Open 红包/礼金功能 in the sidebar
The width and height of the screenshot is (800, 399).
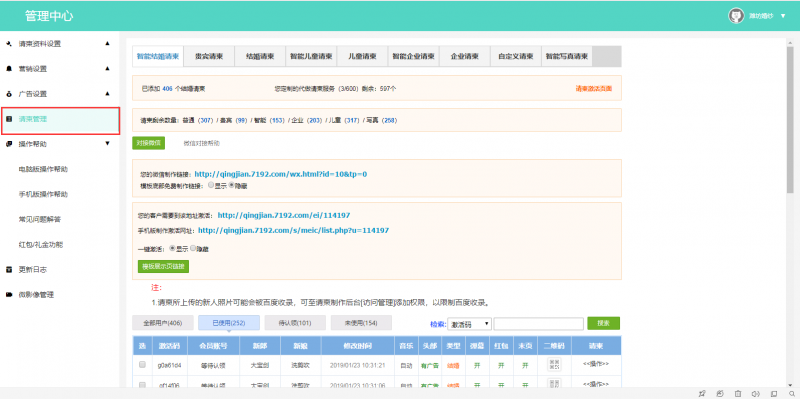point(41,244)
